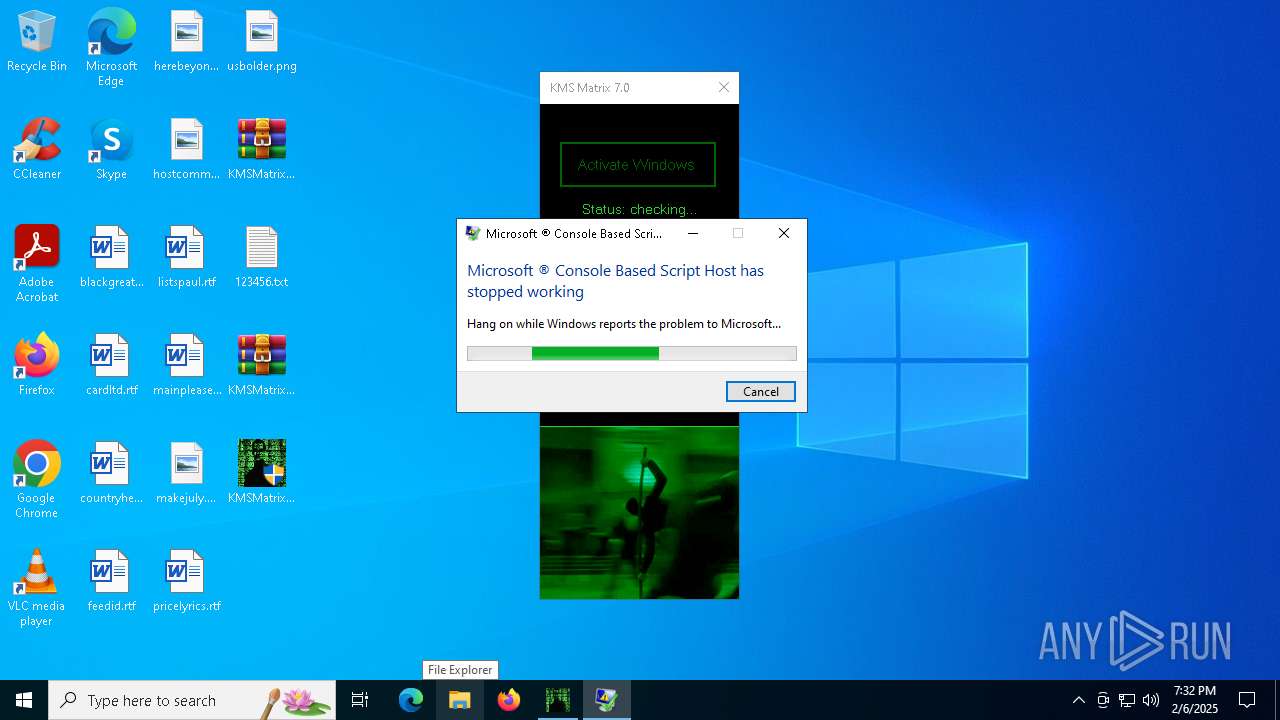Close the Console Based Script Host dialog
1280x720 pixels.
(x=784, y=233)
